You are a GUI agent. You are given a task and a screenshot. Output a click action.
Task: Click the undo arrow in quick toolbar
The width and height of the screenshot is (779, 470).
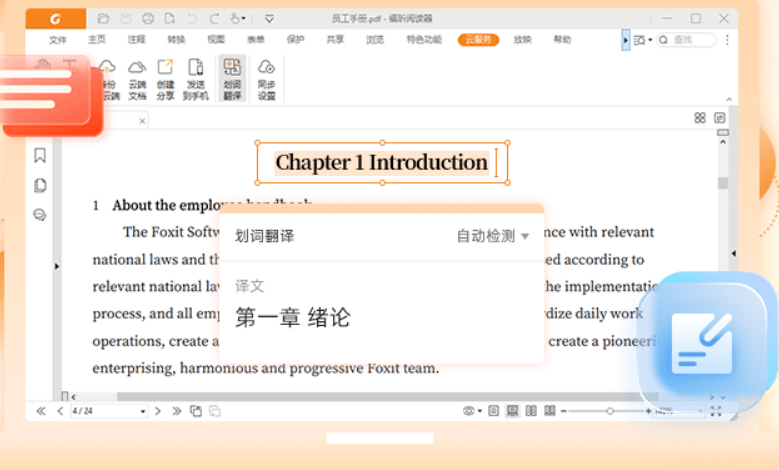pos(191,18)
